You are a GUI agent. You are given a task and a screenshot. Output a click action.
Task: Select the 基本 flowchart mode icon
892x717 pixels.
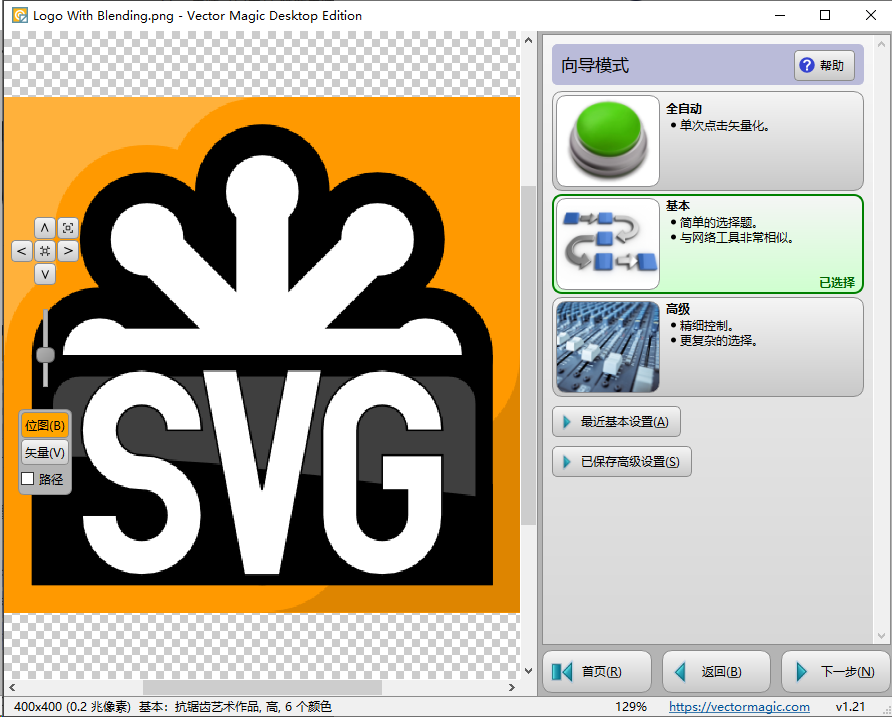608,244
